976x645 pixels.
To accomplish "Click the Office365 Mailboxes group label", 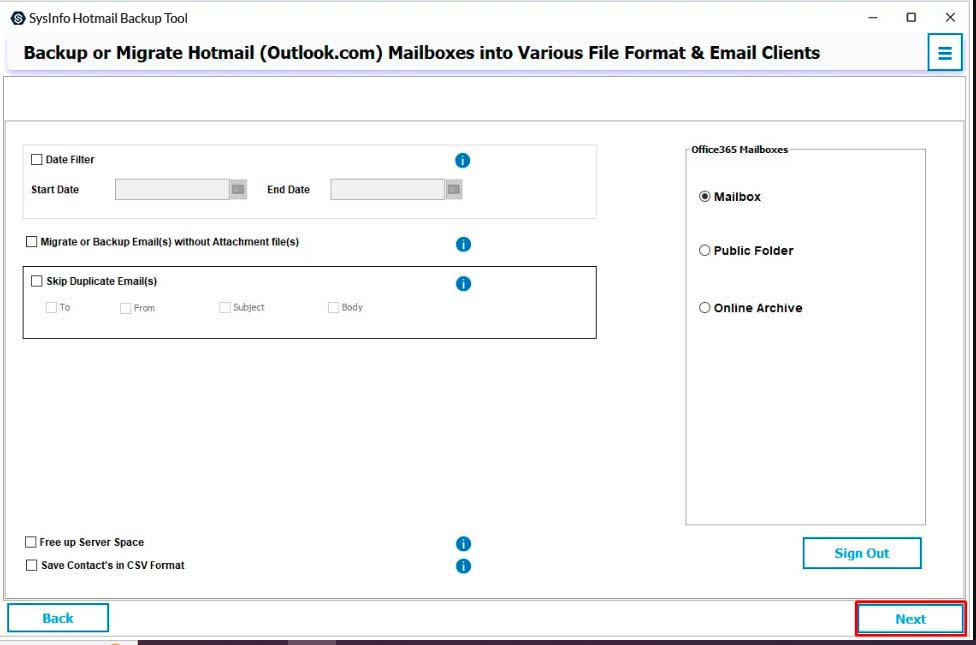I will 739,149.
